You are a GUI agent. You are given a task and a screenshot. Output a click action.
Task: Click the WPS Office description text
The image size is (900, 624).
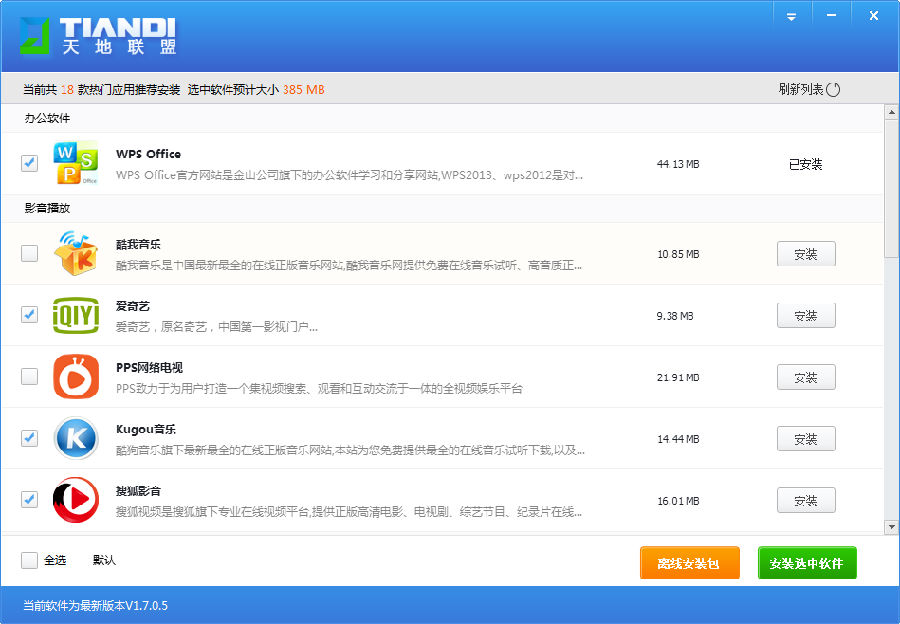pos(350,175)
